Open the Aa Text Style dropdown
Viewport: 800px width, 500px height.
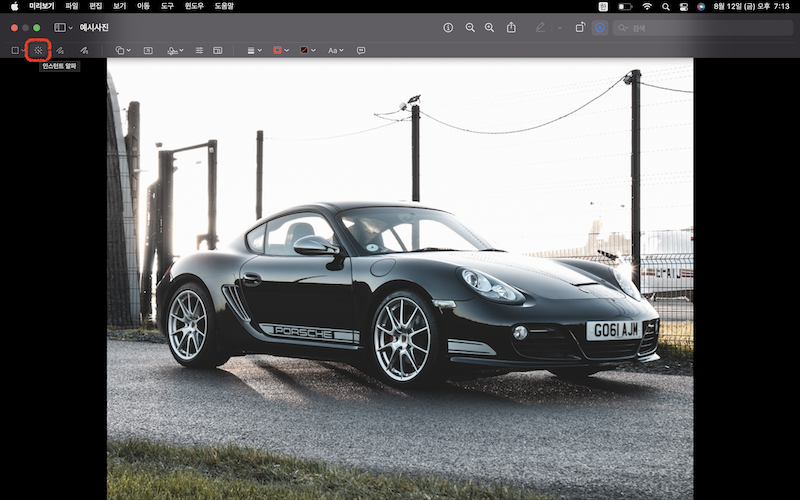point(336,51)
